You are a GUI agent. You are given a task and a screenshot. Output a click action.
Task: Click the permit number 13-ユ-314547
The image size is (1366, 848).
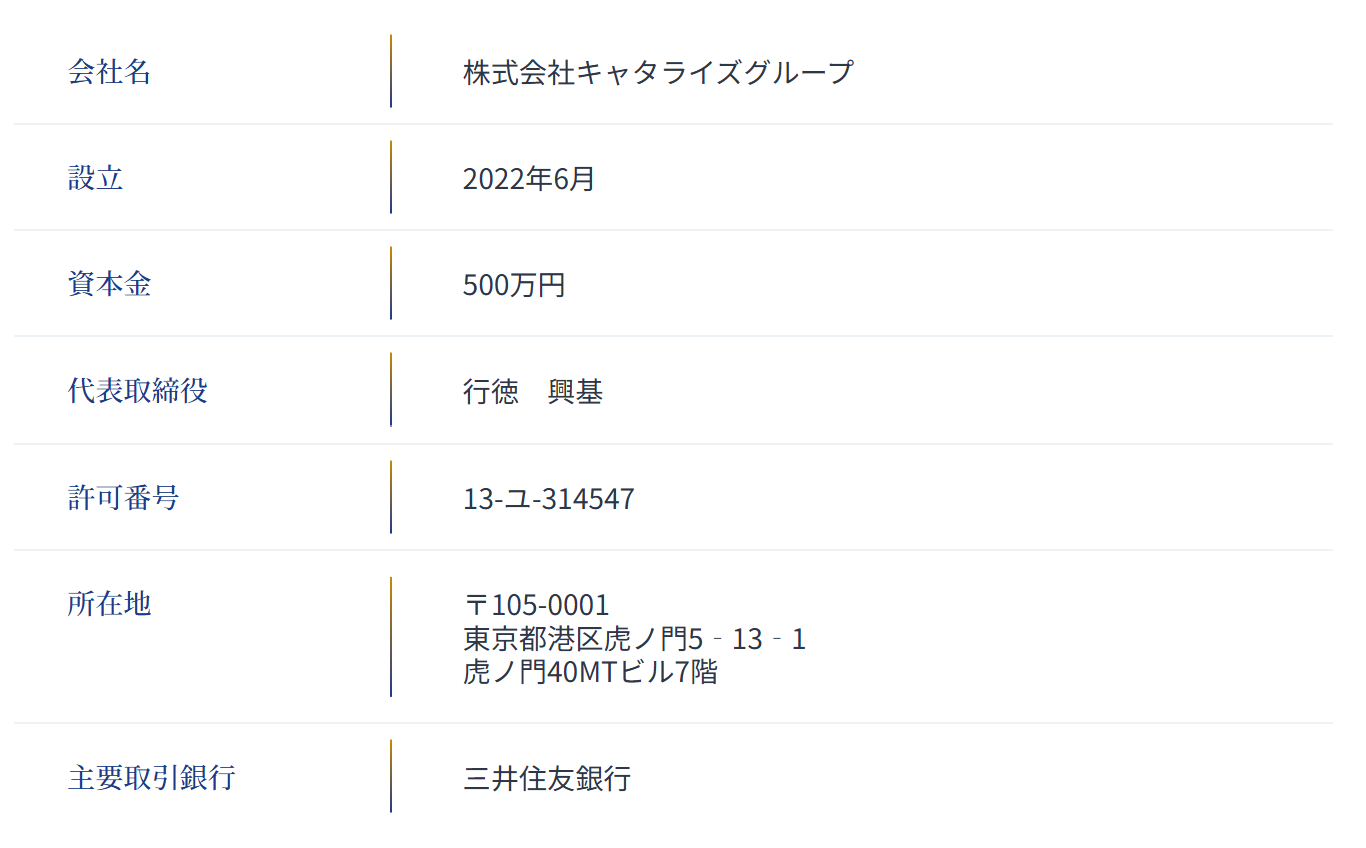(x=548, y=498)
